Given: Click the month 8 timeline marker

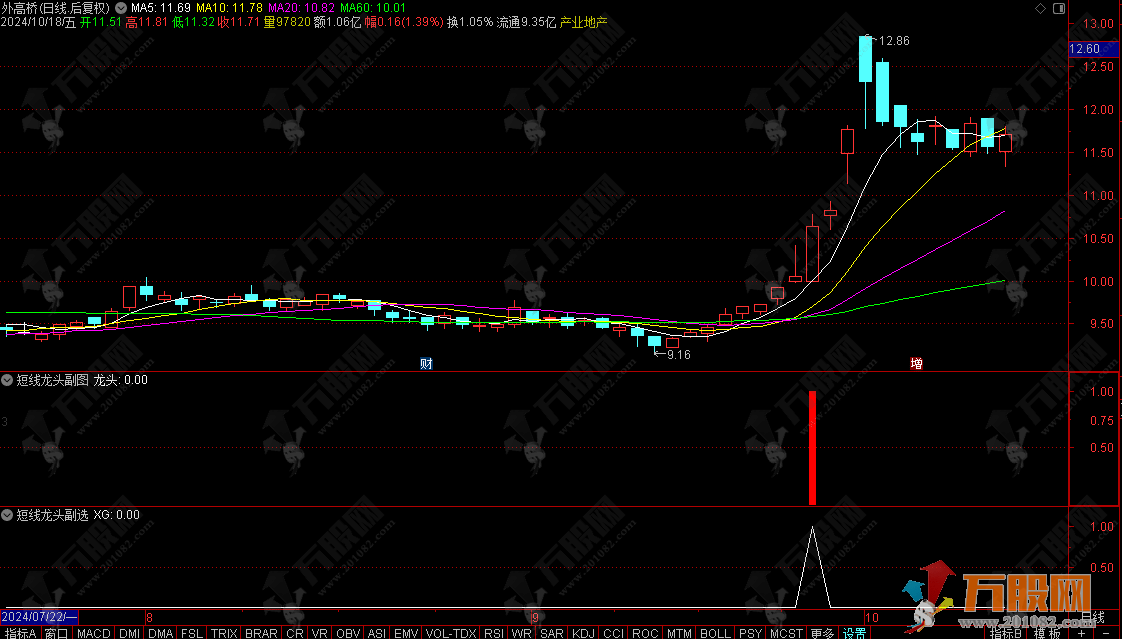Looking at the screenshot, I should (x=150, y=618).
